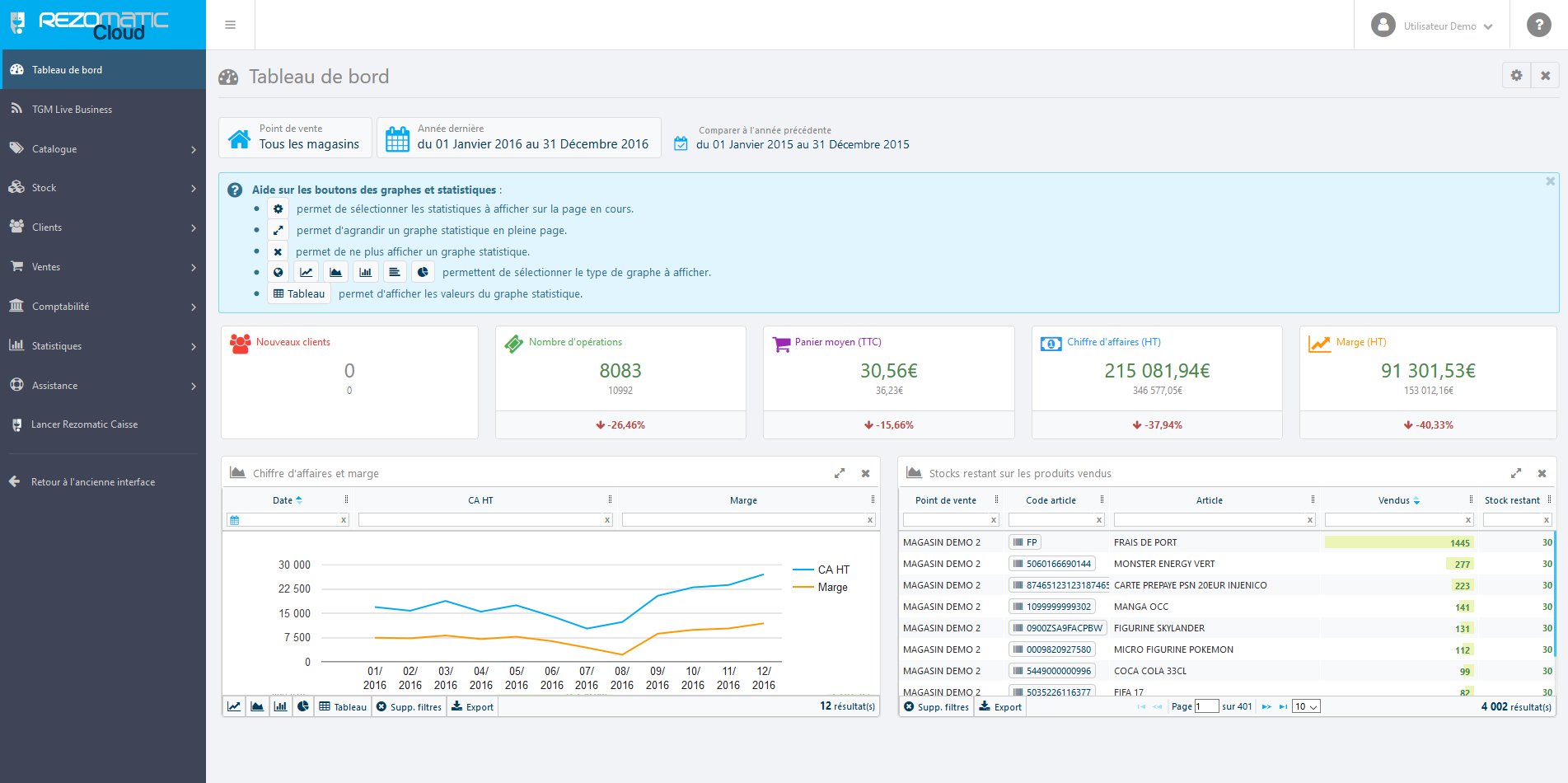The height and width of the screenshot is (783, 1568).
Task: Expand the Statistiques menu
Action: coord(103,346)
